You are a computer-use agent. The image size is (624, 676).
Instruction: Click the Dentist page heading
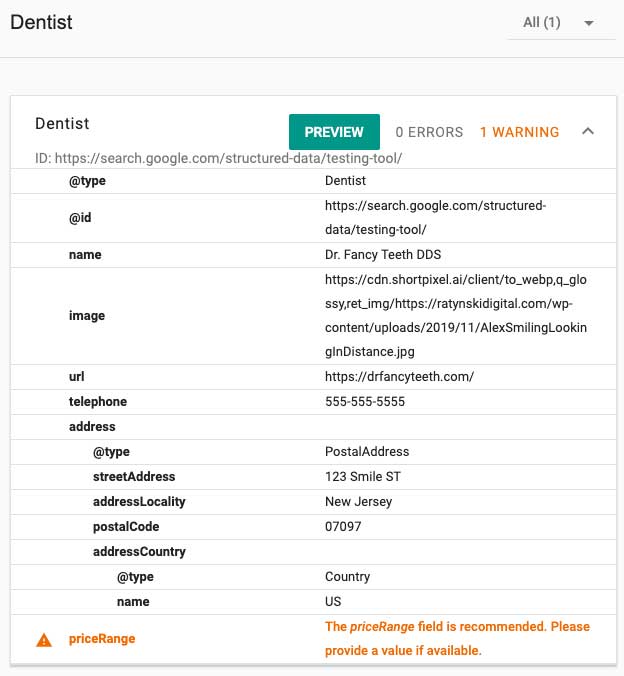(x=41, y=22)
